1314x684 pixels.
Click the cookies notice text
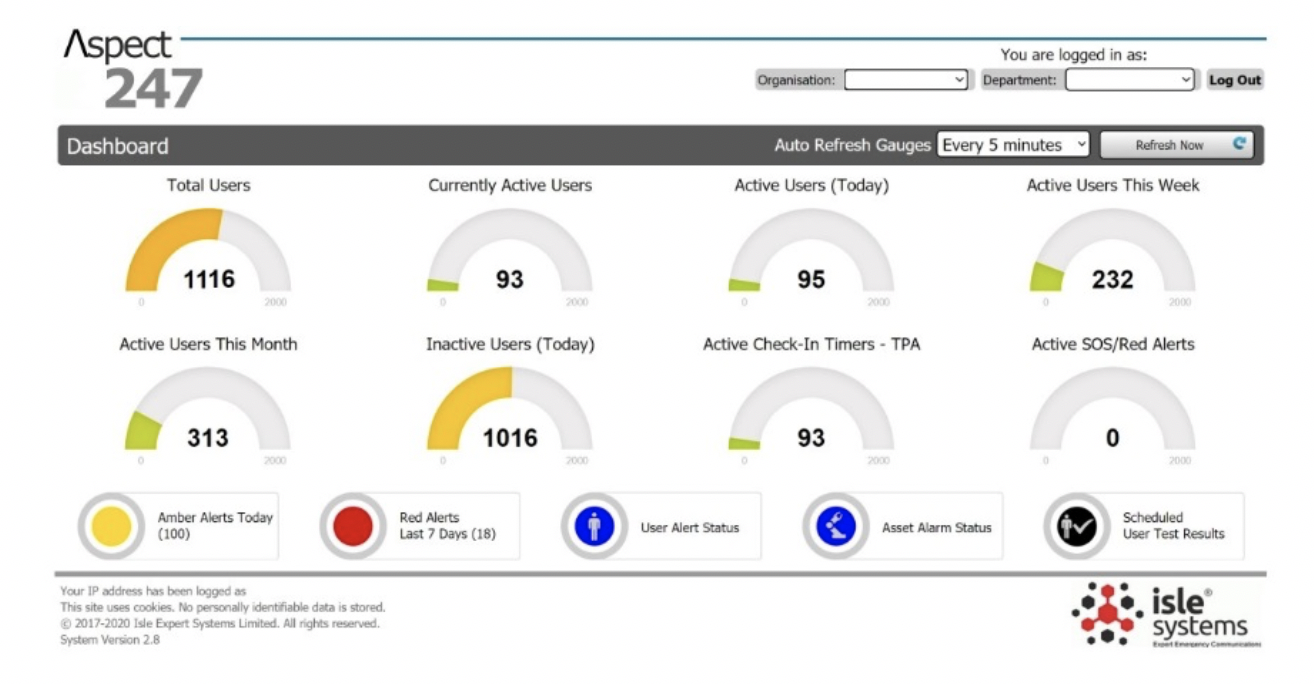click(222, 607)
